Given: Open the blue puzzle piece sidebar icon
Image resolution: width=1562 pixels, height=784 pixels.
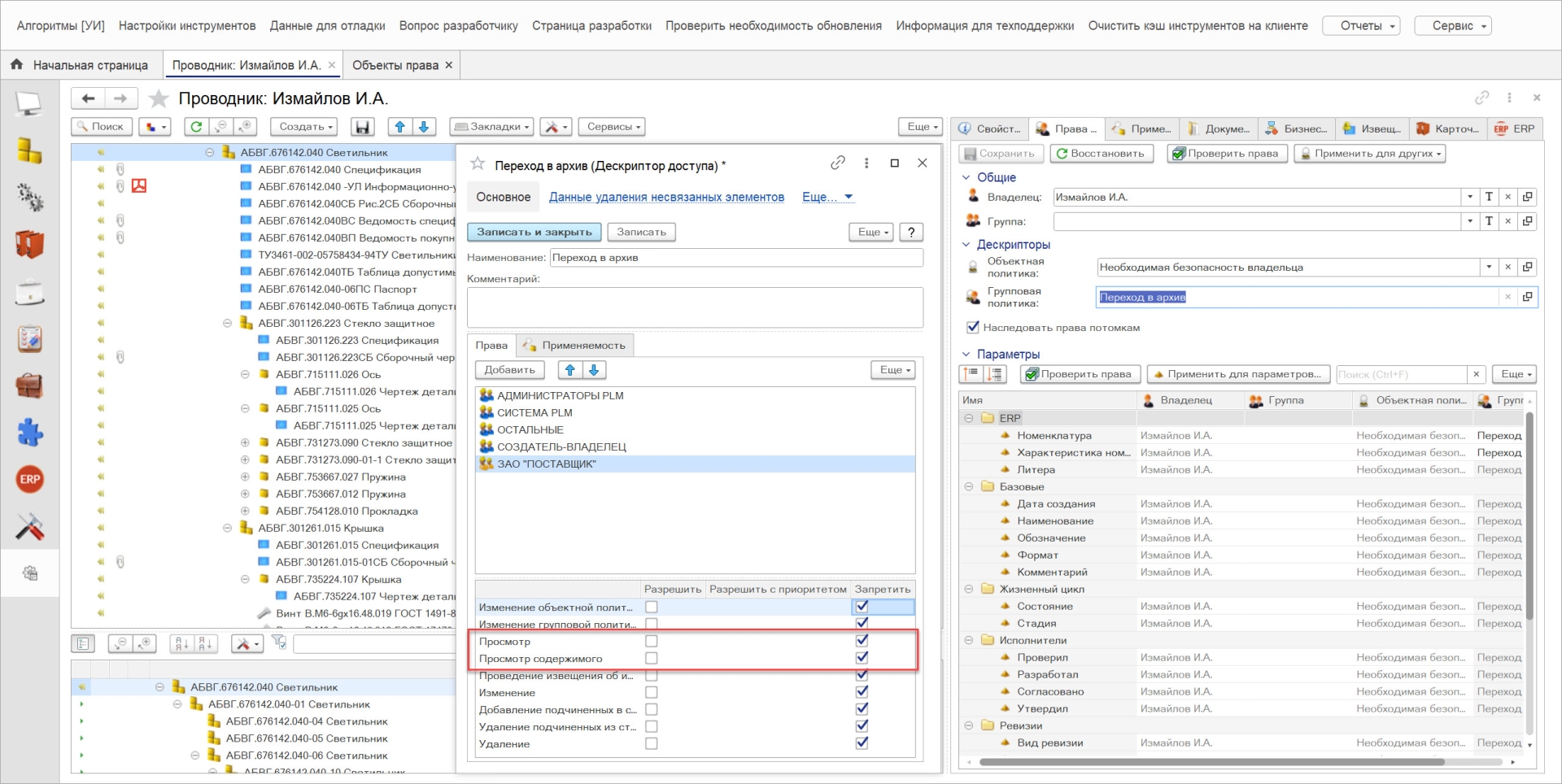Looking at the screenshot, I should [30, 432].
